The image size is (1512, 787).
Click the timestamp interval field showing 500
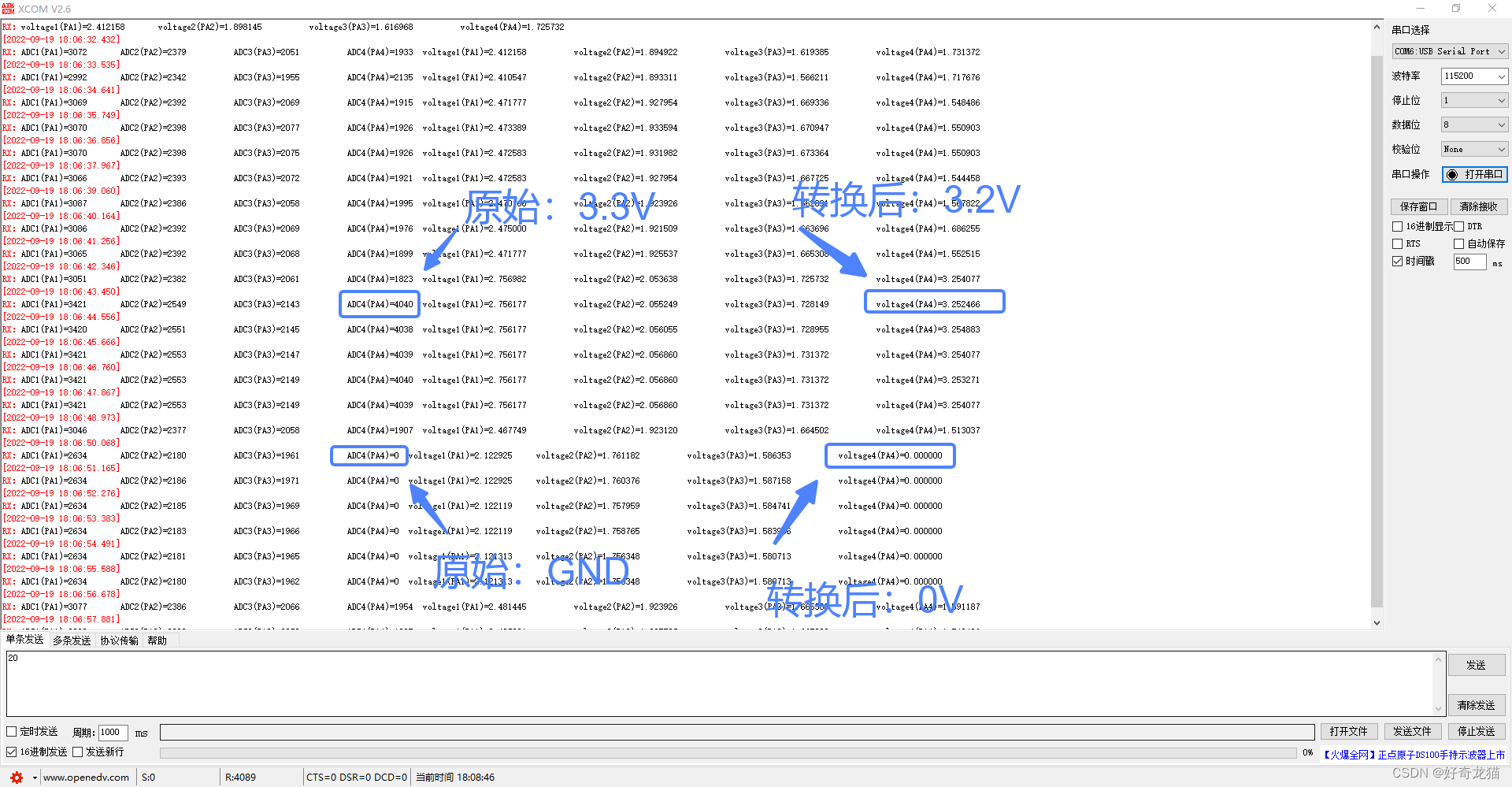pyautogui.click(x=1469, y=262)
